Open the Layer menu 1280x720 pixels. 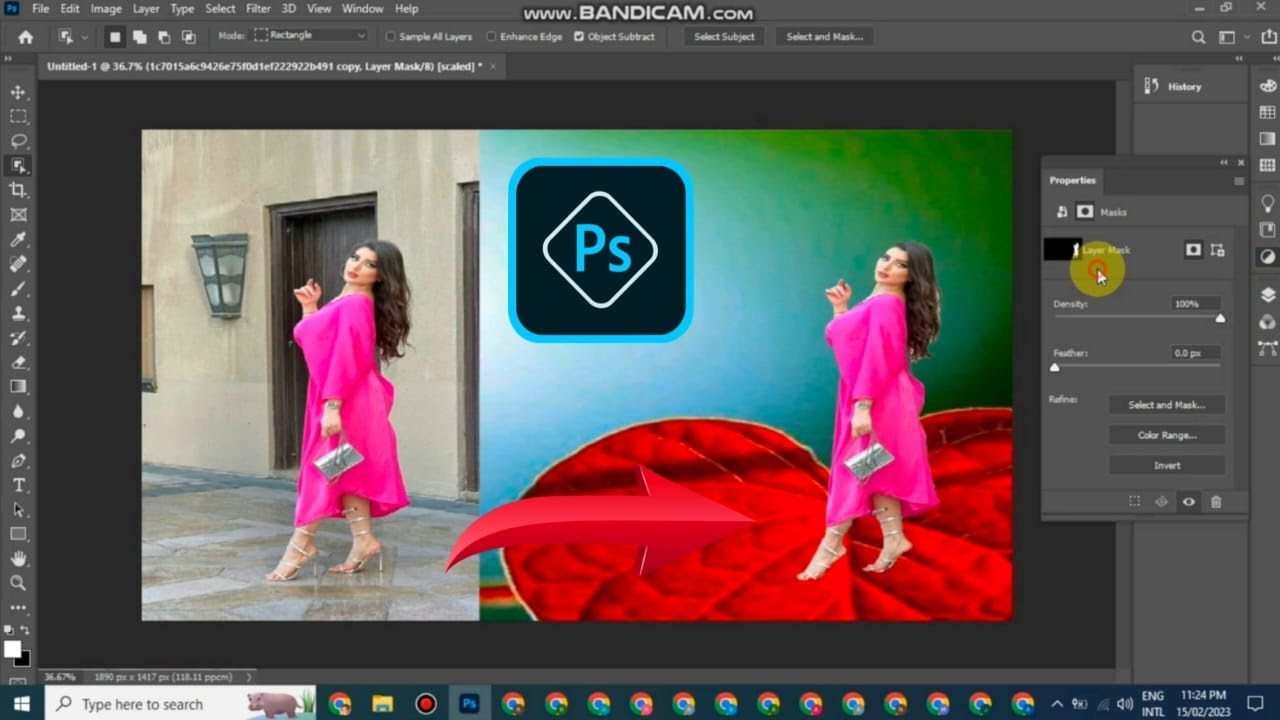[146, 9]
